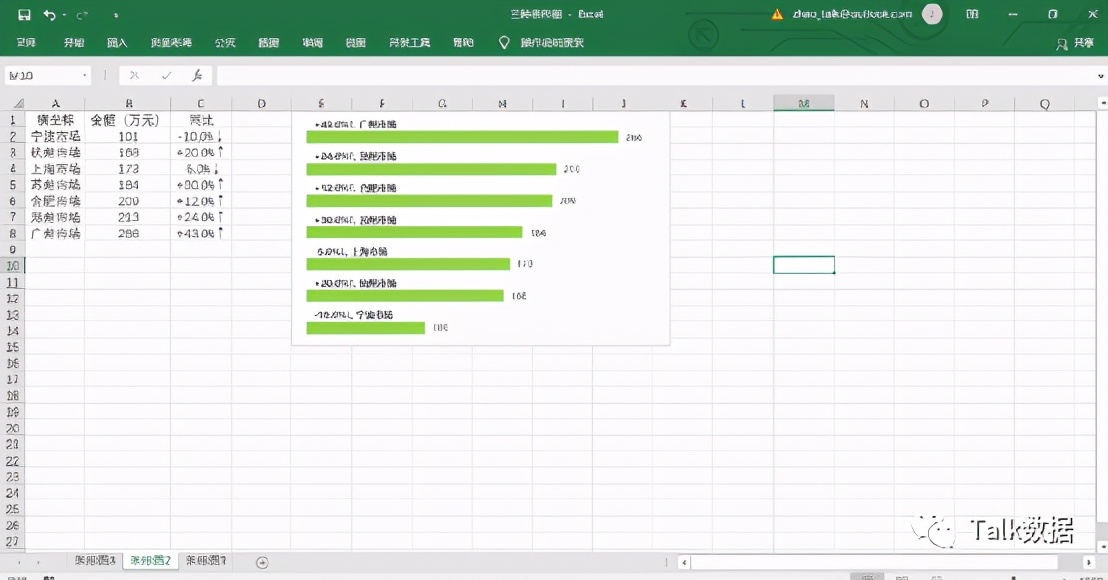Click the redo arrow in the quick access toolbar
The width and height of the screenshot is (1108, 580).
point(82,15)
